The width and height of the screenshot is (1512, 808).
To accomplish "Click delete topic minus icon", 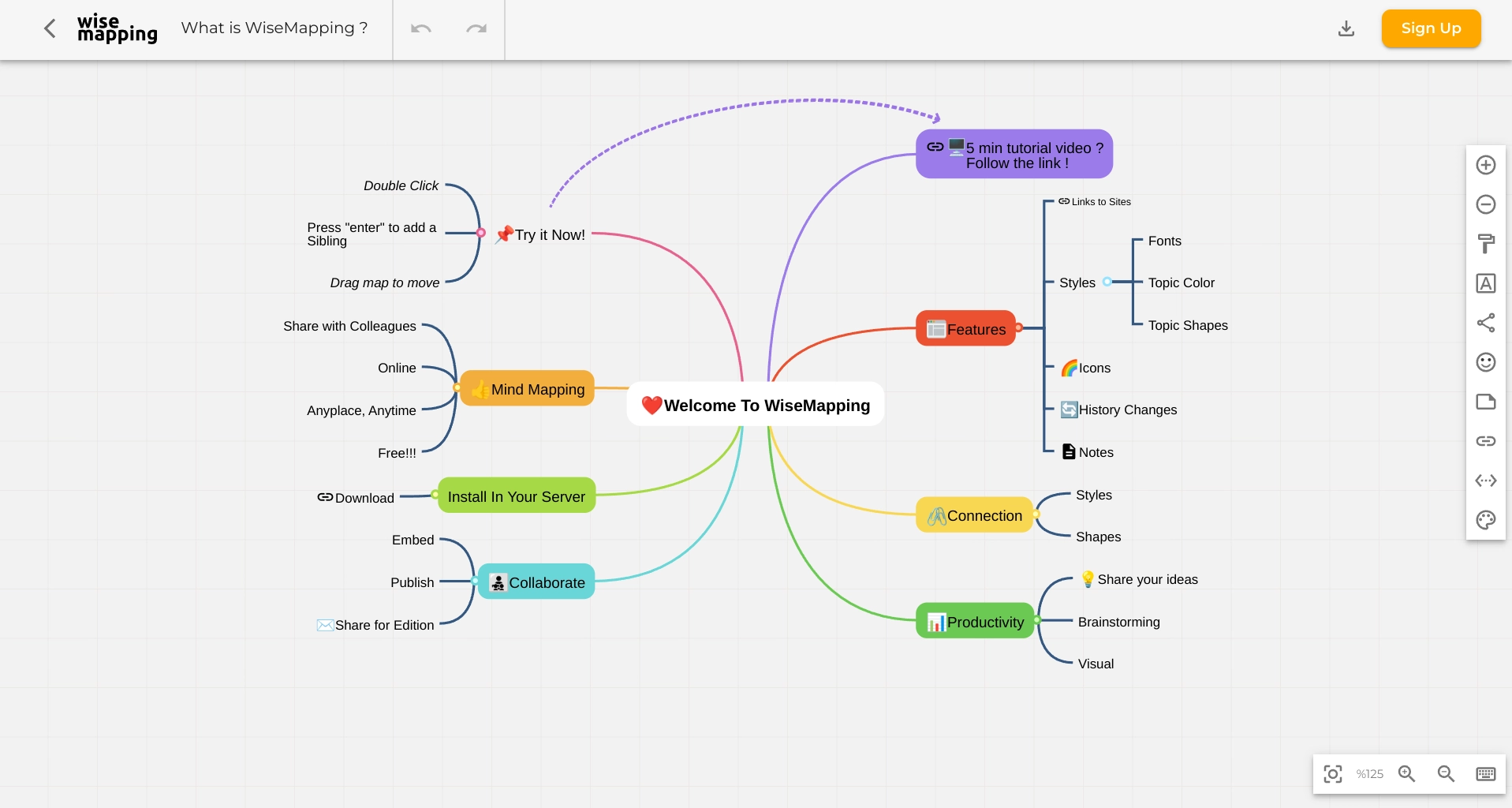I will click(x=1486, y=204).
